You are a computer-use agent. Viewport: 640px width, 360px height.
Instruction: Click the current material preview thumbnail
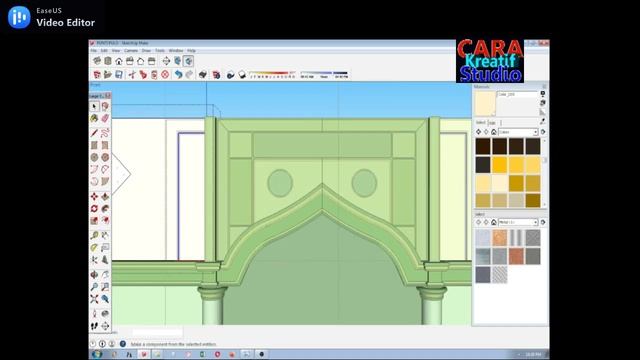tap(485, 103)
